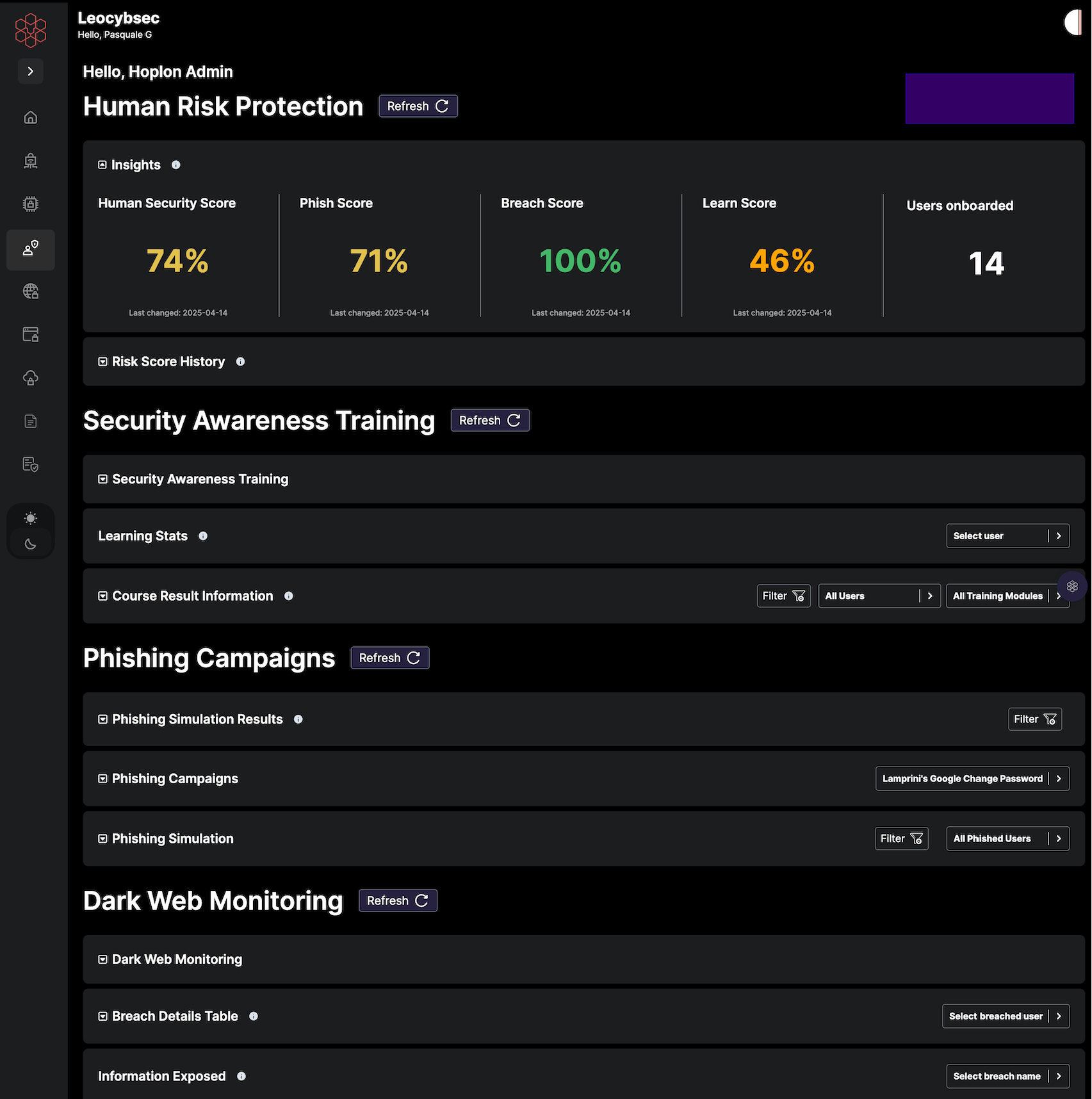Show info icon beside Information Exposed
This screenshot has height=1099, width=1092.
pyautogui.click(x=241, y=1077)
